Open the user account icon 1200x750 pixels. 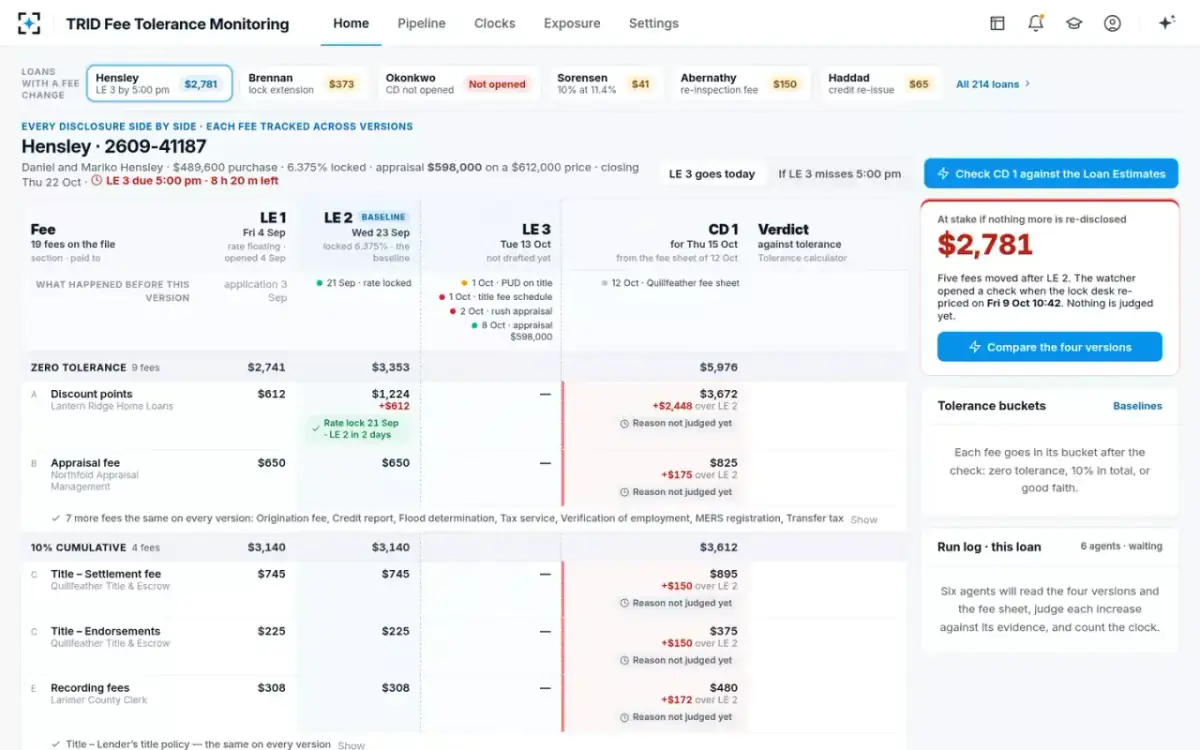pyautogui.click(x=1112, y=23)
